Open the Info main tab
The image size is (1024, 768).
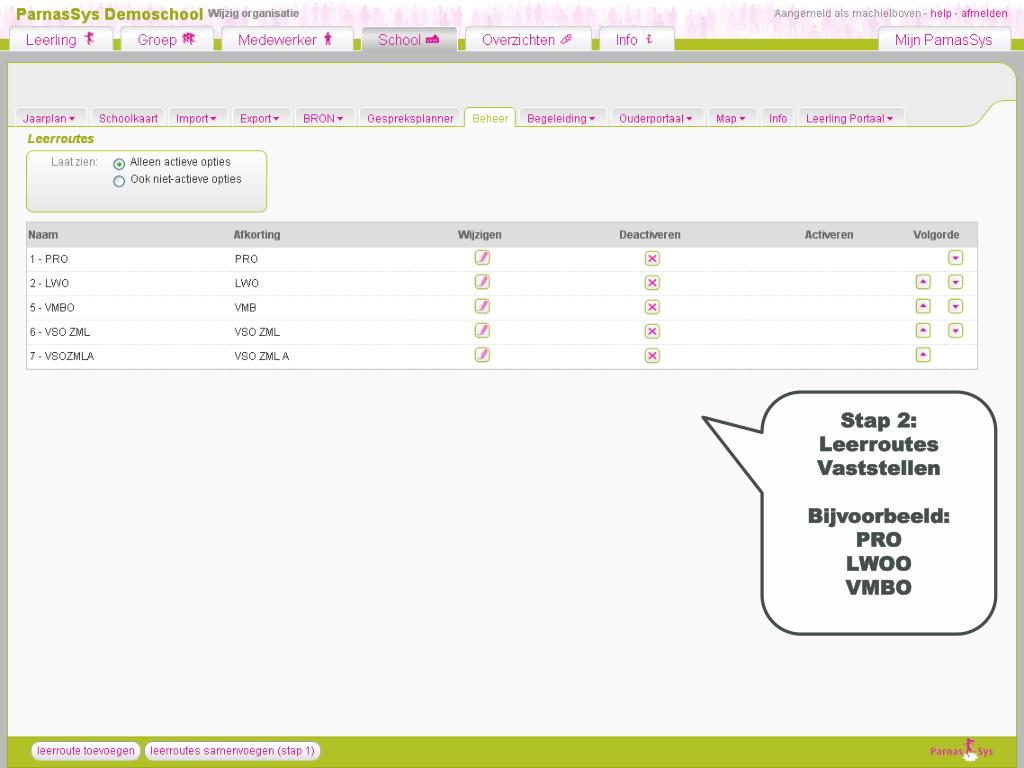click(x=635, y=39)
